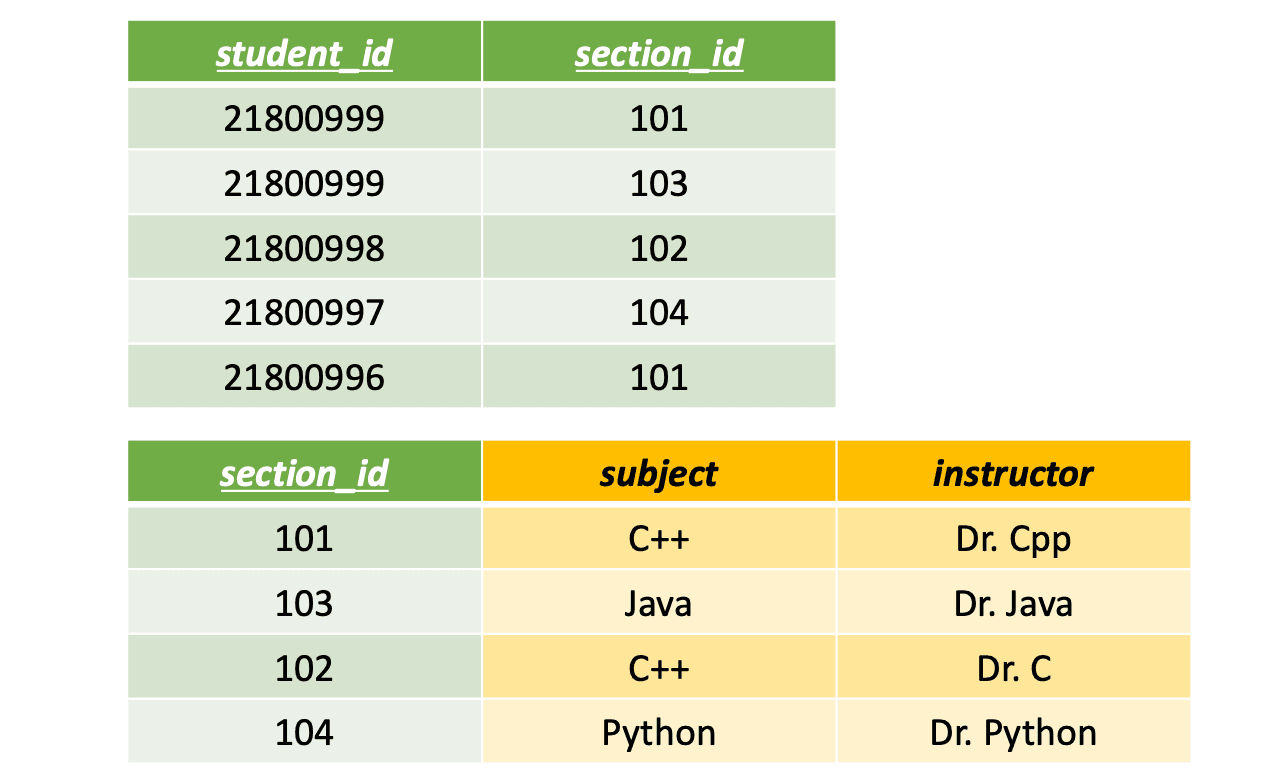Click the Dr. Java instructor cell

[x=1013, y=603]
